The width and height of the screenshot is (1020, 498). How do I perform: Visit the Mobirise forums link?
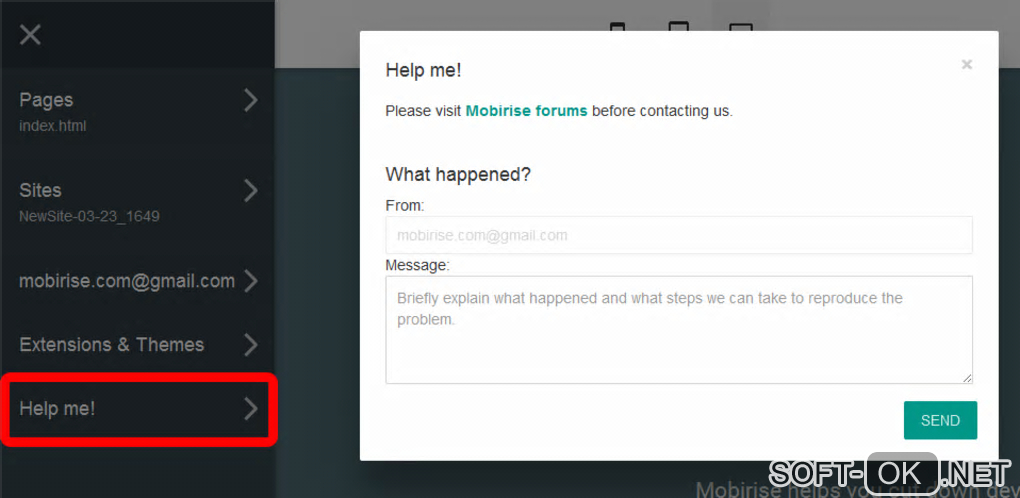526,111
